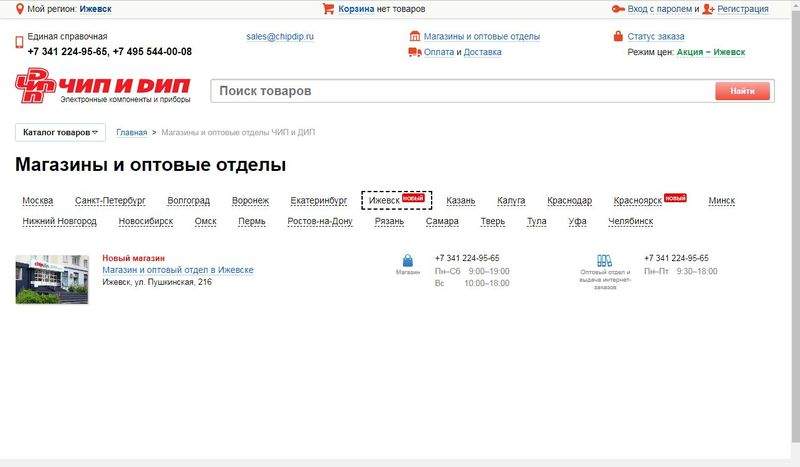Click the key icon beside Вход с паролем

click(x=618, y=9)
